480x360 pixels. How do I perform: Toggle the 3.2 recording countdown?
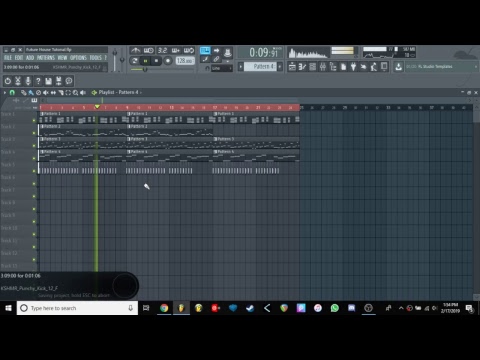[162, 51]
